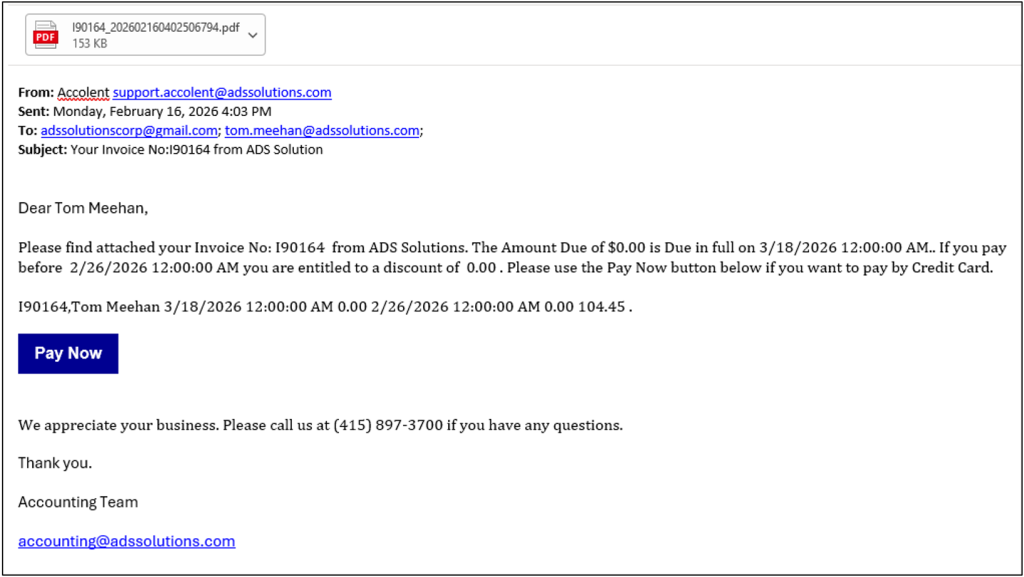
Task: Click the bold To: header label
Action: [27, 131]
